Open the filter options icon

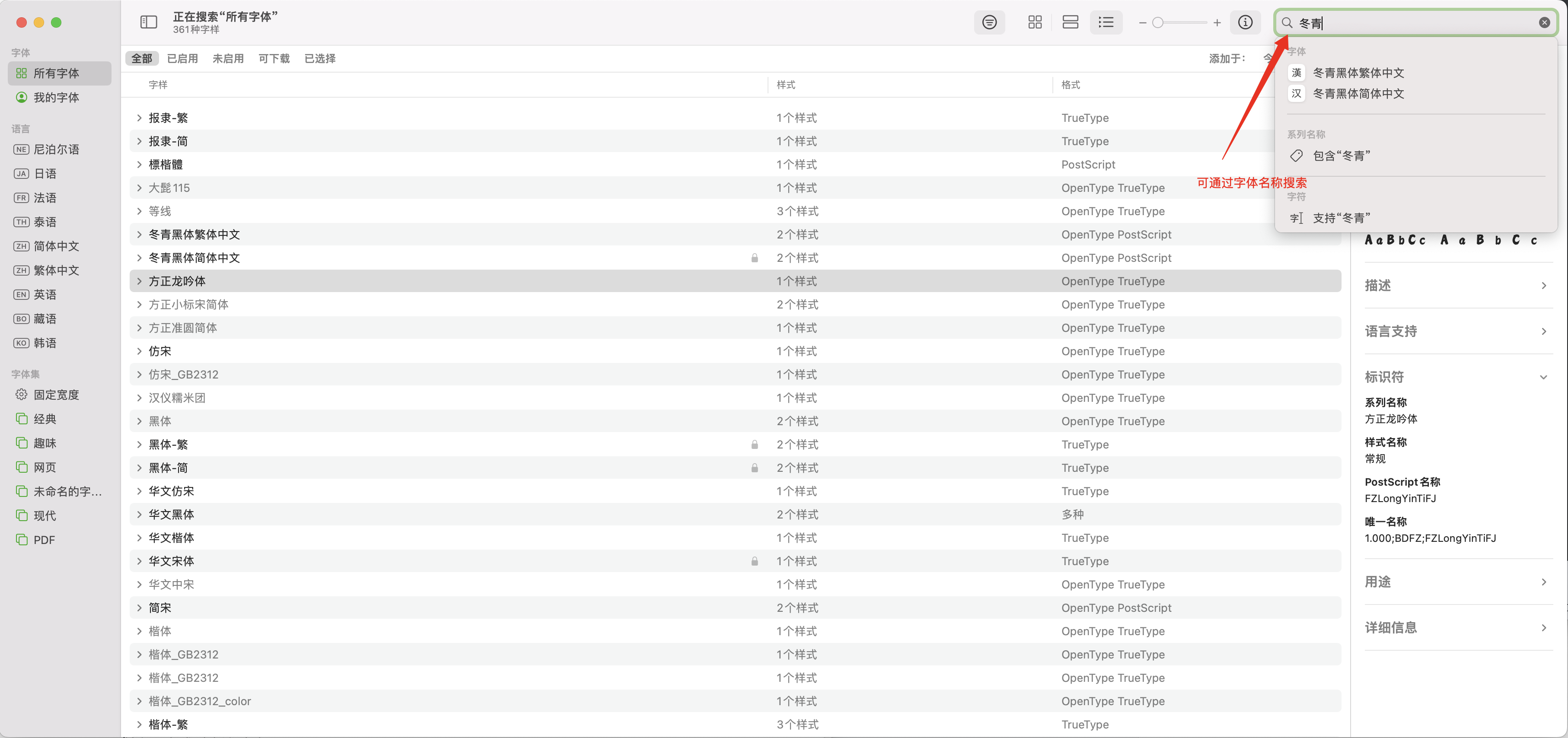coord(990,22)
